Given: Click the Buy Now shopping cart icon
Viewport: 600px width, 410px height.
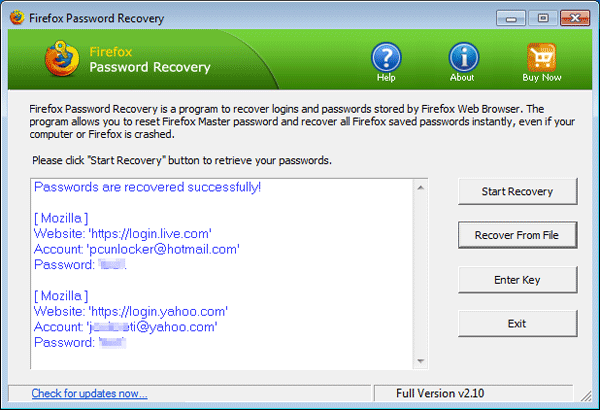Looking at the screenshot, I should point(539,58).
